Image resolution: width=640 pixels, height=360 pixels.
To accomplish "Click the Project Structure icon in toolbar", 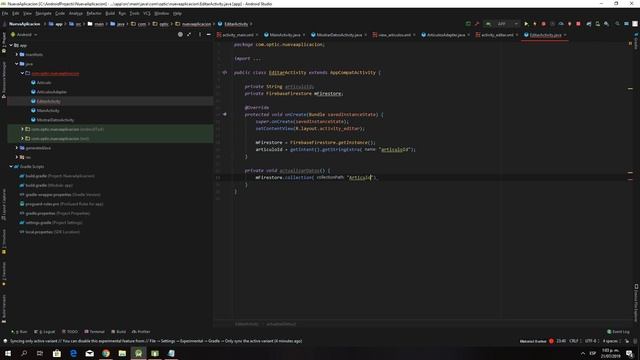I will tap(626, 24).
